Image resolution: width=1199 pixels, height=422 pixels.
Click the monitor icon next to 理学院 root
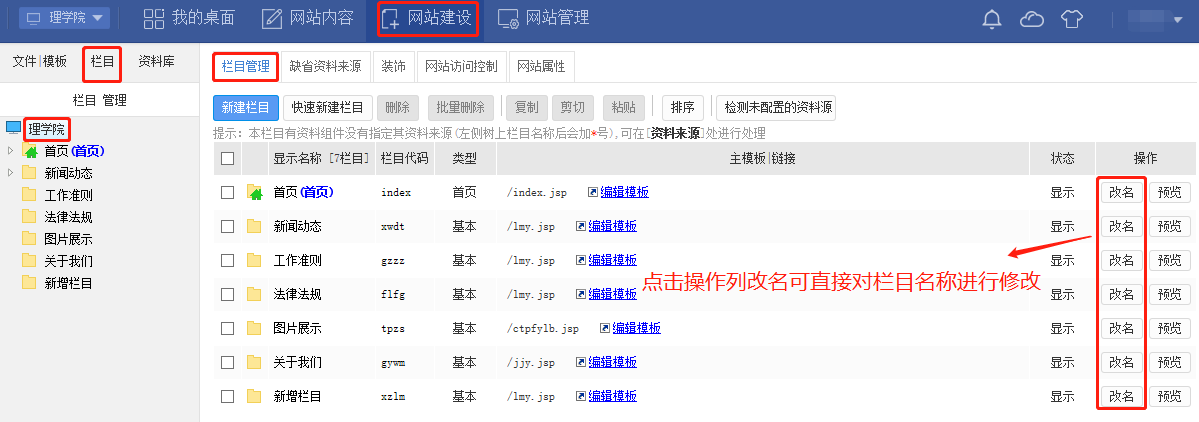[x=13, y=128]
